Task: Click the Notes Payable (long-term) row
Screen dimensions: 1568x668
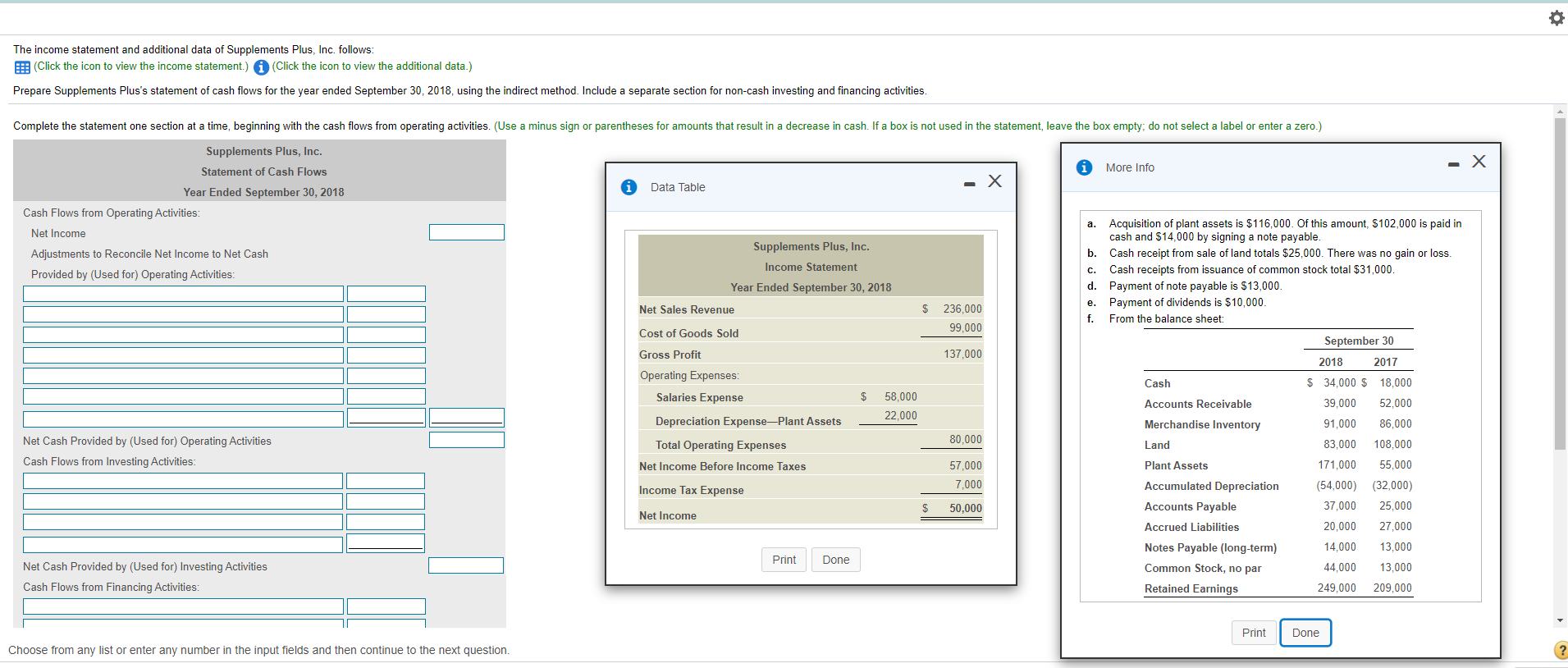Action: [x=1278, y=547]
